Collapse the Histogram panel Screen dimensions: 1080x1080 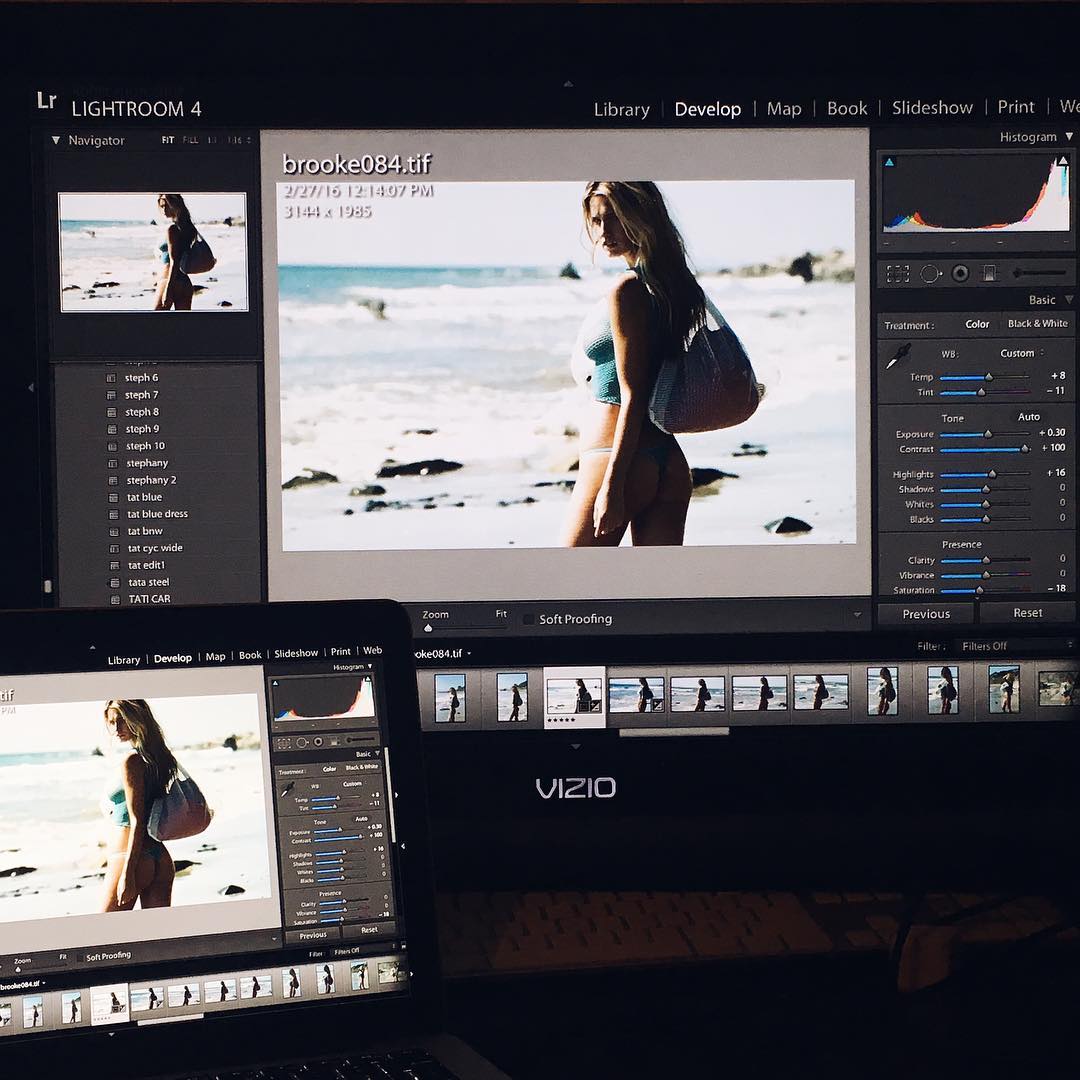click(1069, 137)
